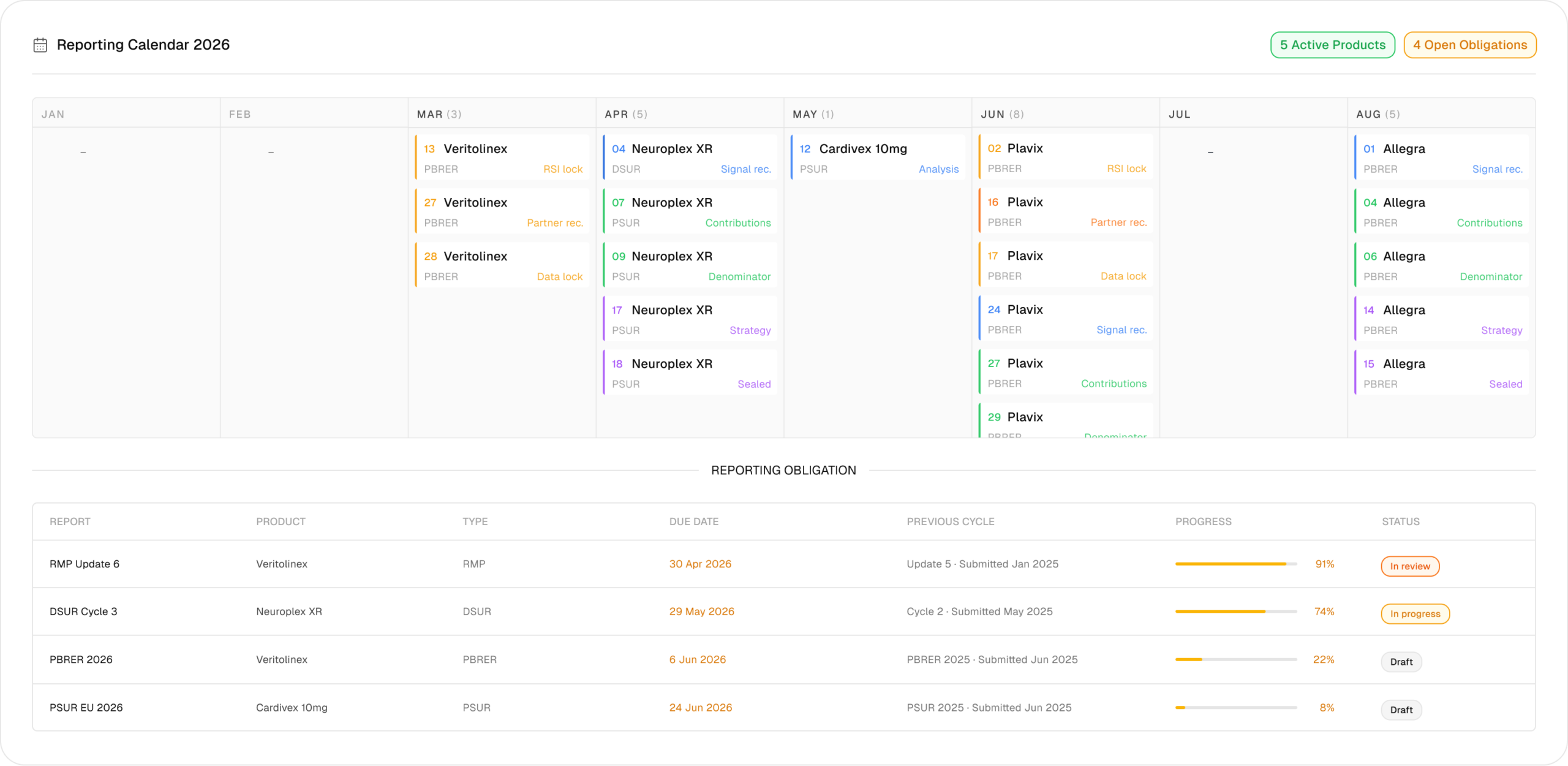
Task: Click PSUR 2025 · Submitted Jun 2025 cell
Action: [x=989, y=707]
